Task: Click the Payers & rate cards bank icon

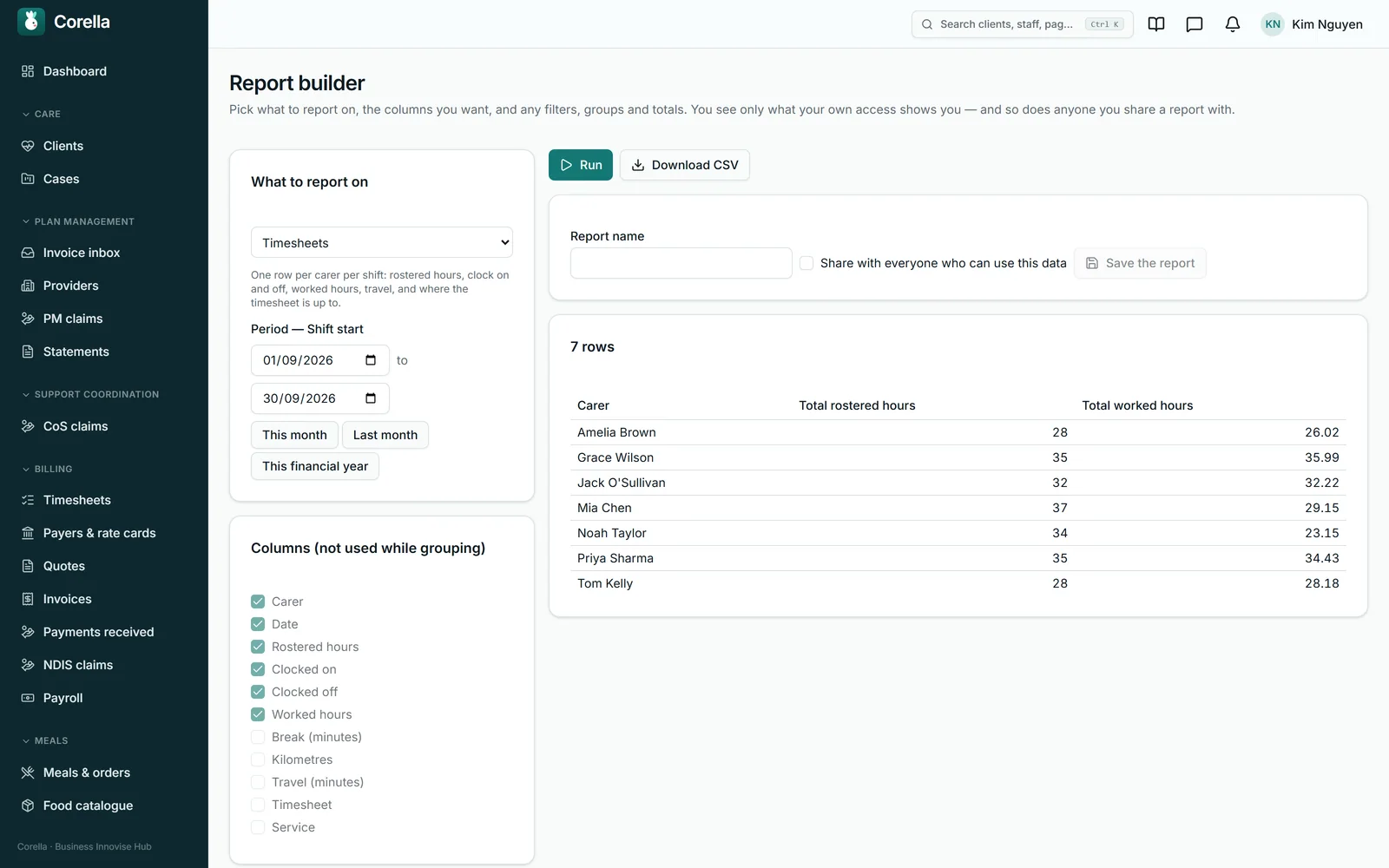Action: click(x=28, y=533)
